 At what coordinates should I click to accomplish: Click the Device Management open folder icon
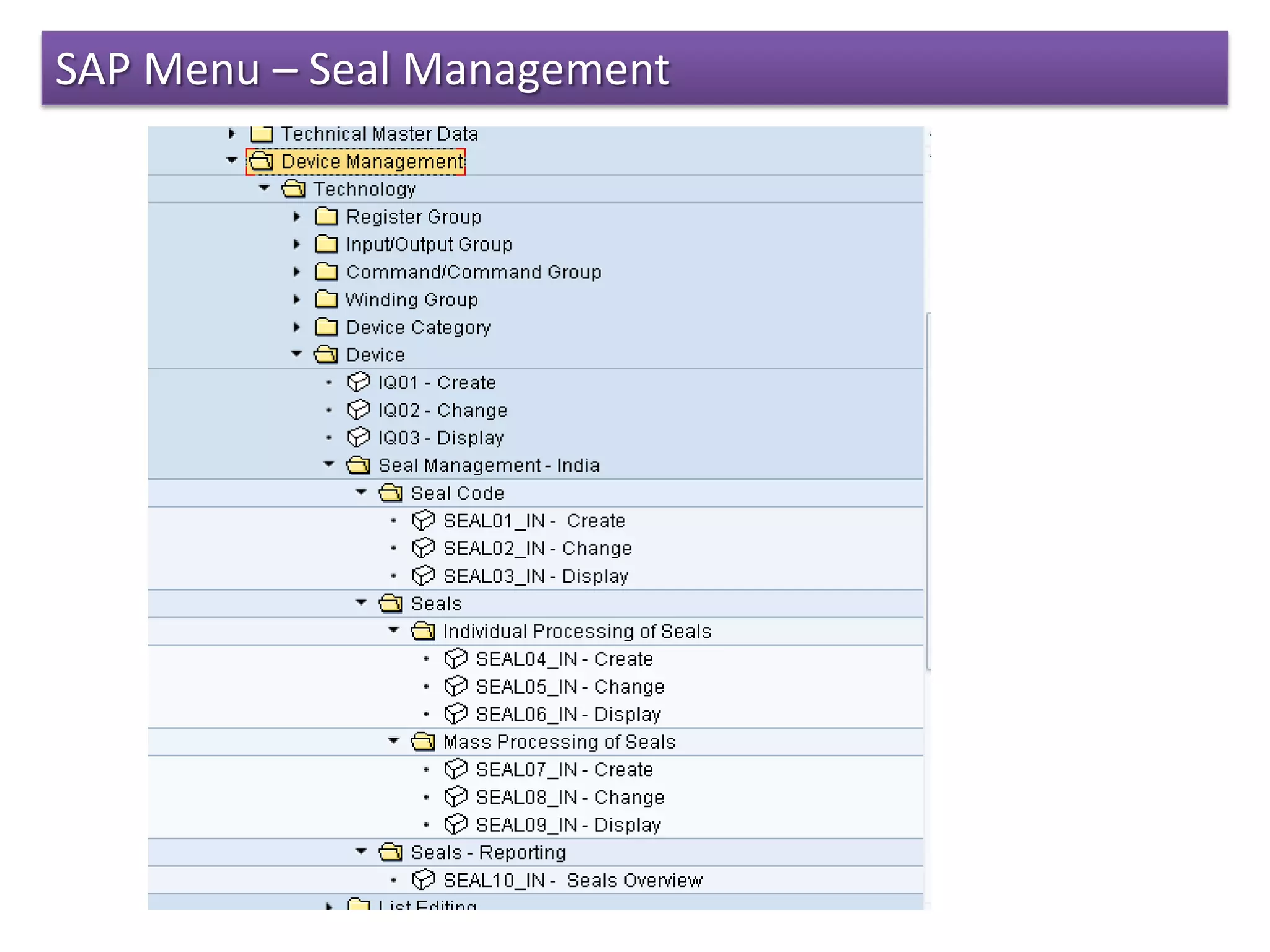point(261,161)
